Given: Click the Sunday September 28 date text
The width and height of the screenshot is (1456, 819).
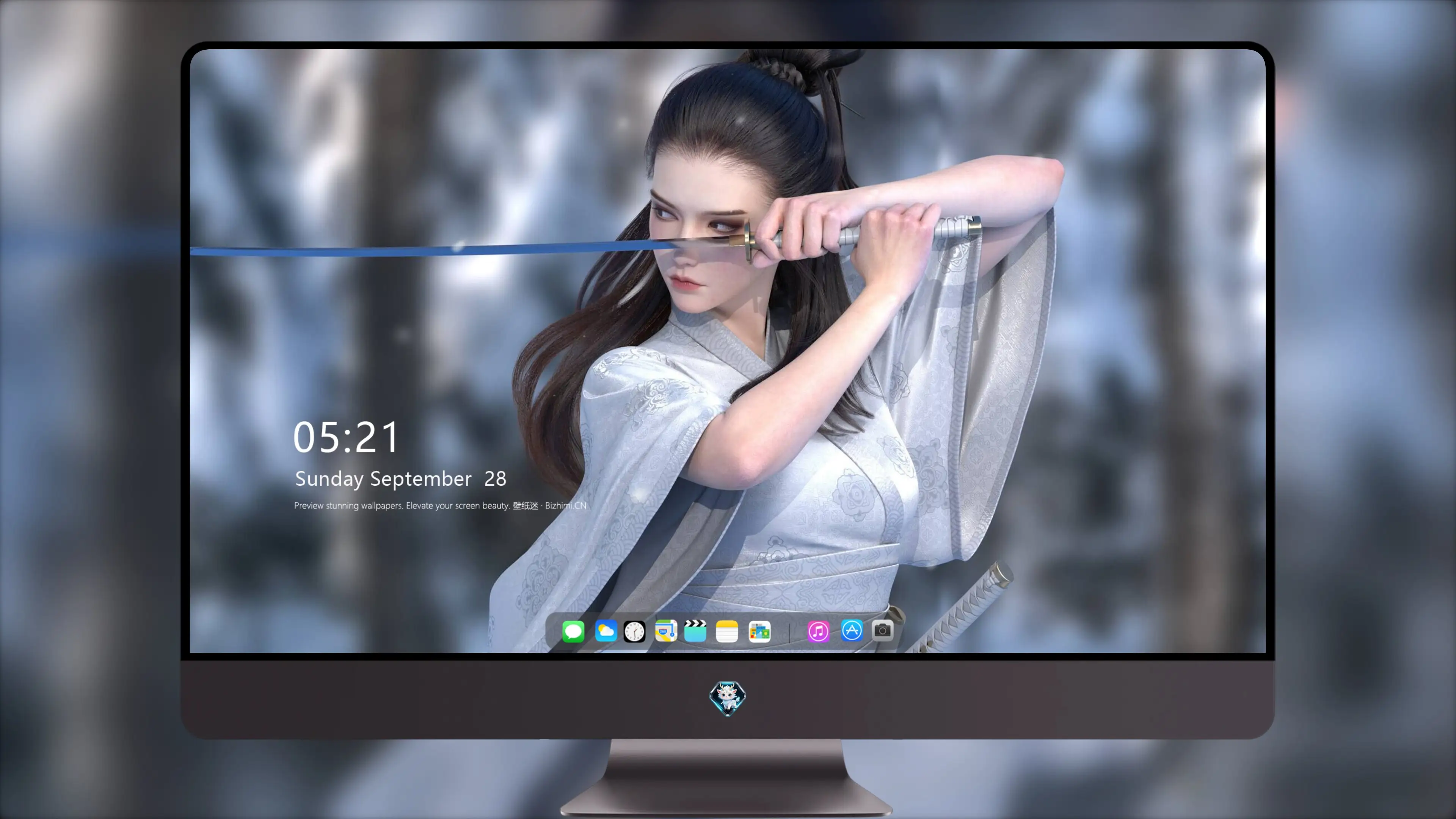Looking at the screenshot, I should click(x=401, y=479).
